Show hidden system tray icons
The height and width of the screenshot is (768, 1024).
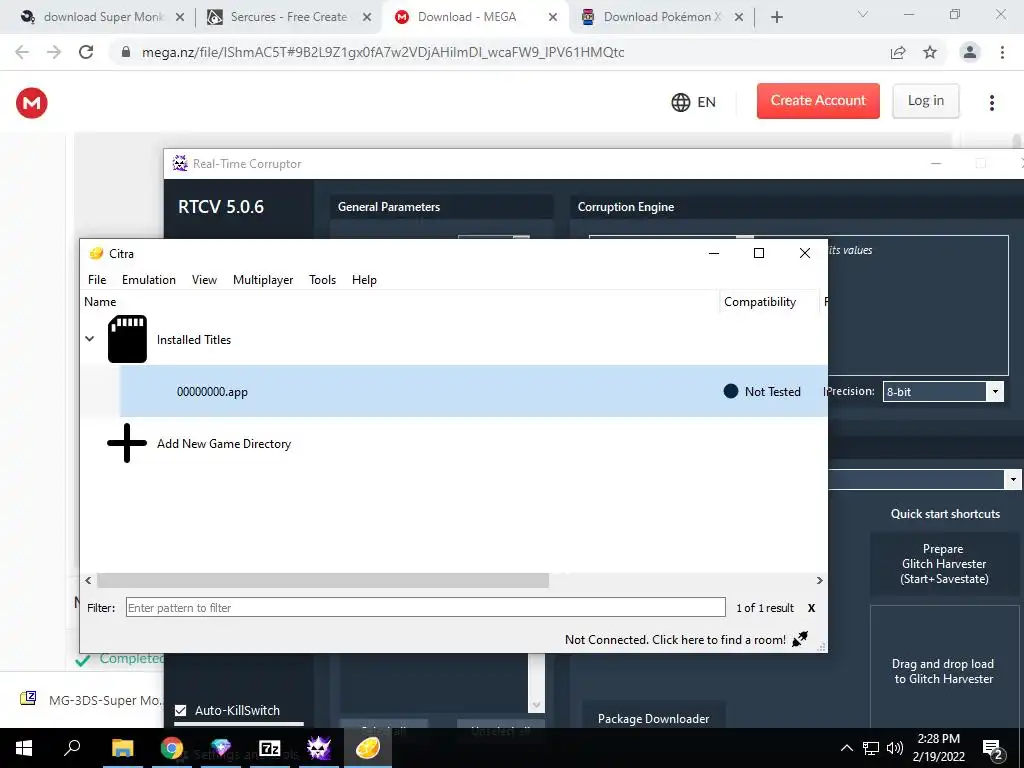pos(846,748)
